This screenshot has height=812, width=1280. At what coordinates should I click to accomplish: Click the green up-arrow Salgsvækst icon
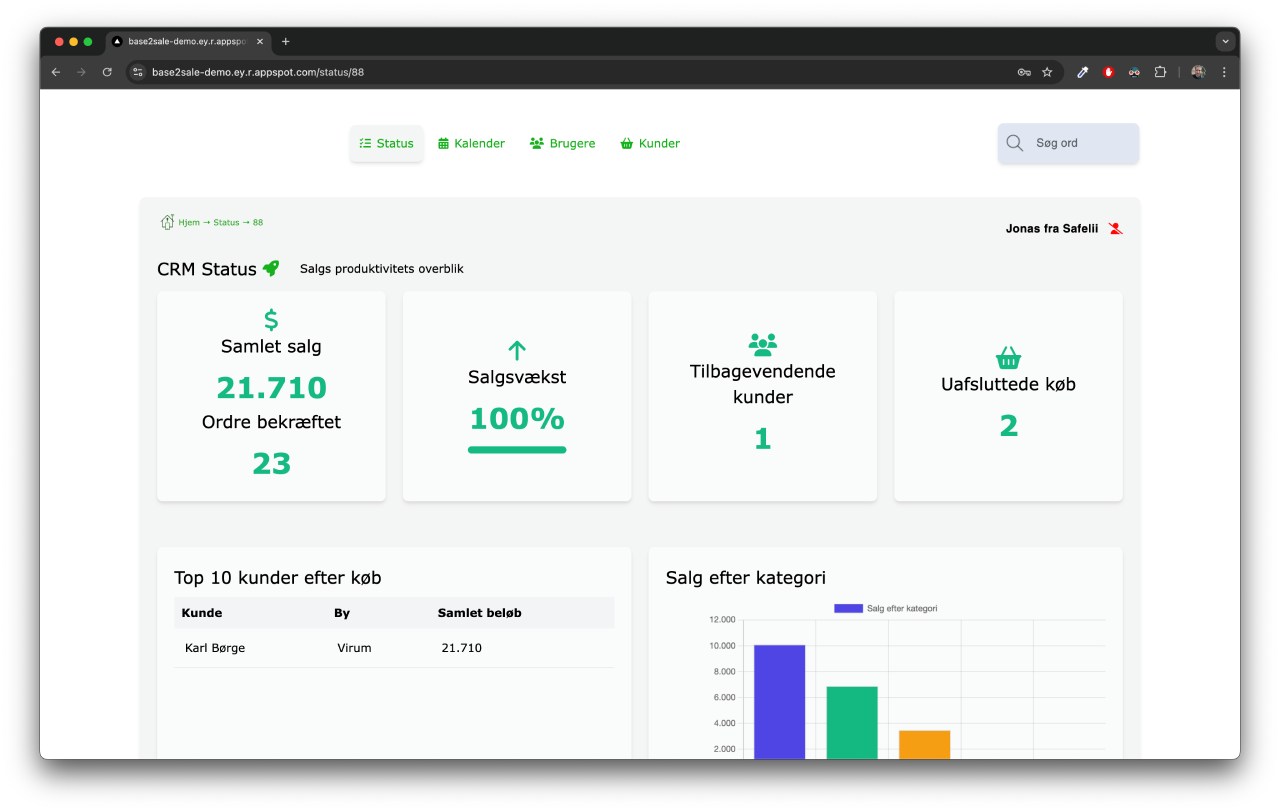point(516,350)
